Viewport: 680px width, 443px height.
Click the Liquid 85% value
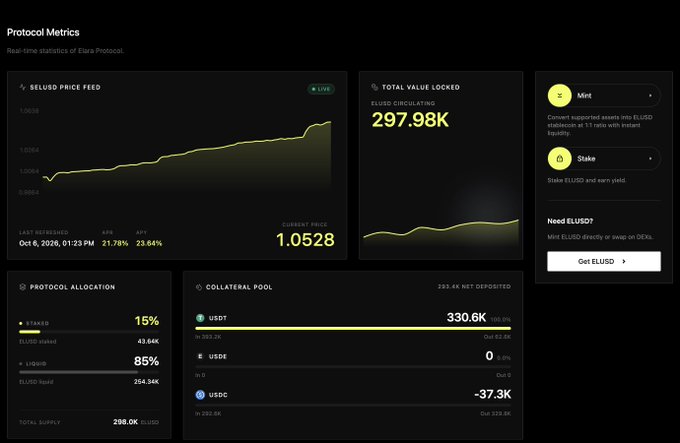coord(147,361)
